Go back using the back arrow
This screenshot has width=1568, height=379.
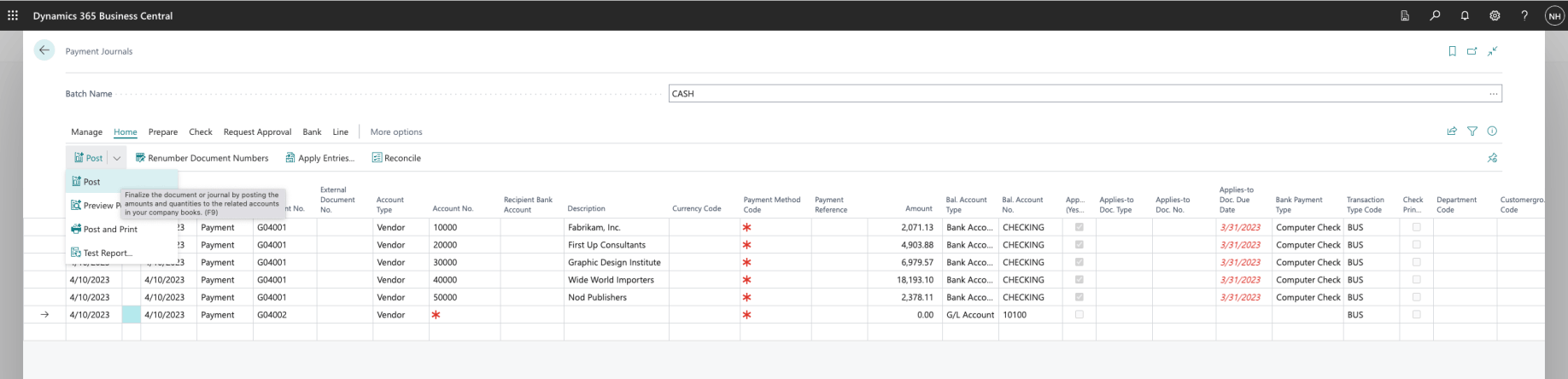coord(44,50)
